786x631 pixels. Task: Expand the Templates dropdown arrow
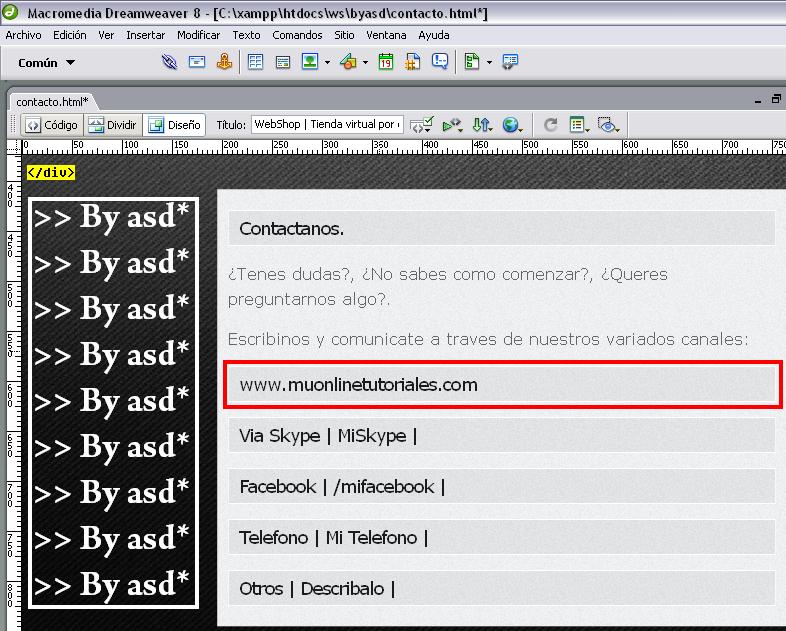tap(489, 63)
